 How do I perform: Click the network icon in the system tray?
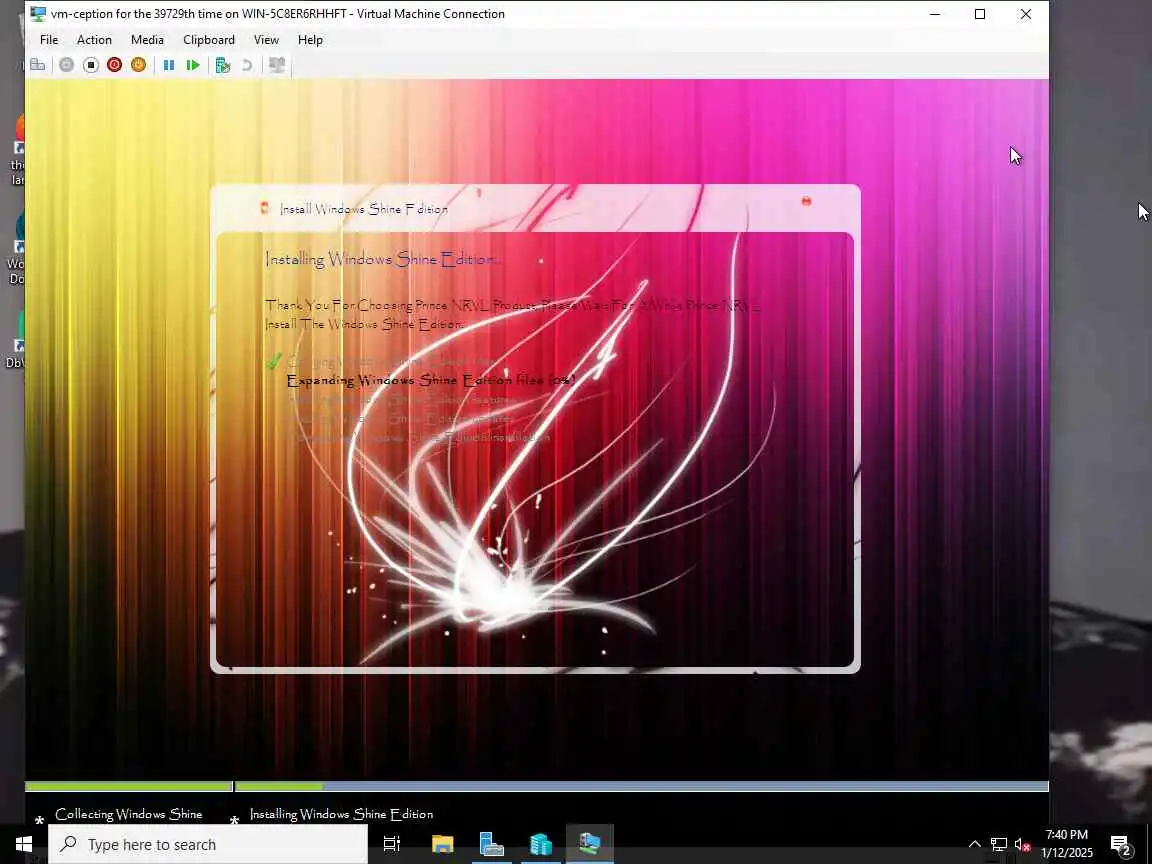pos(998,844)
